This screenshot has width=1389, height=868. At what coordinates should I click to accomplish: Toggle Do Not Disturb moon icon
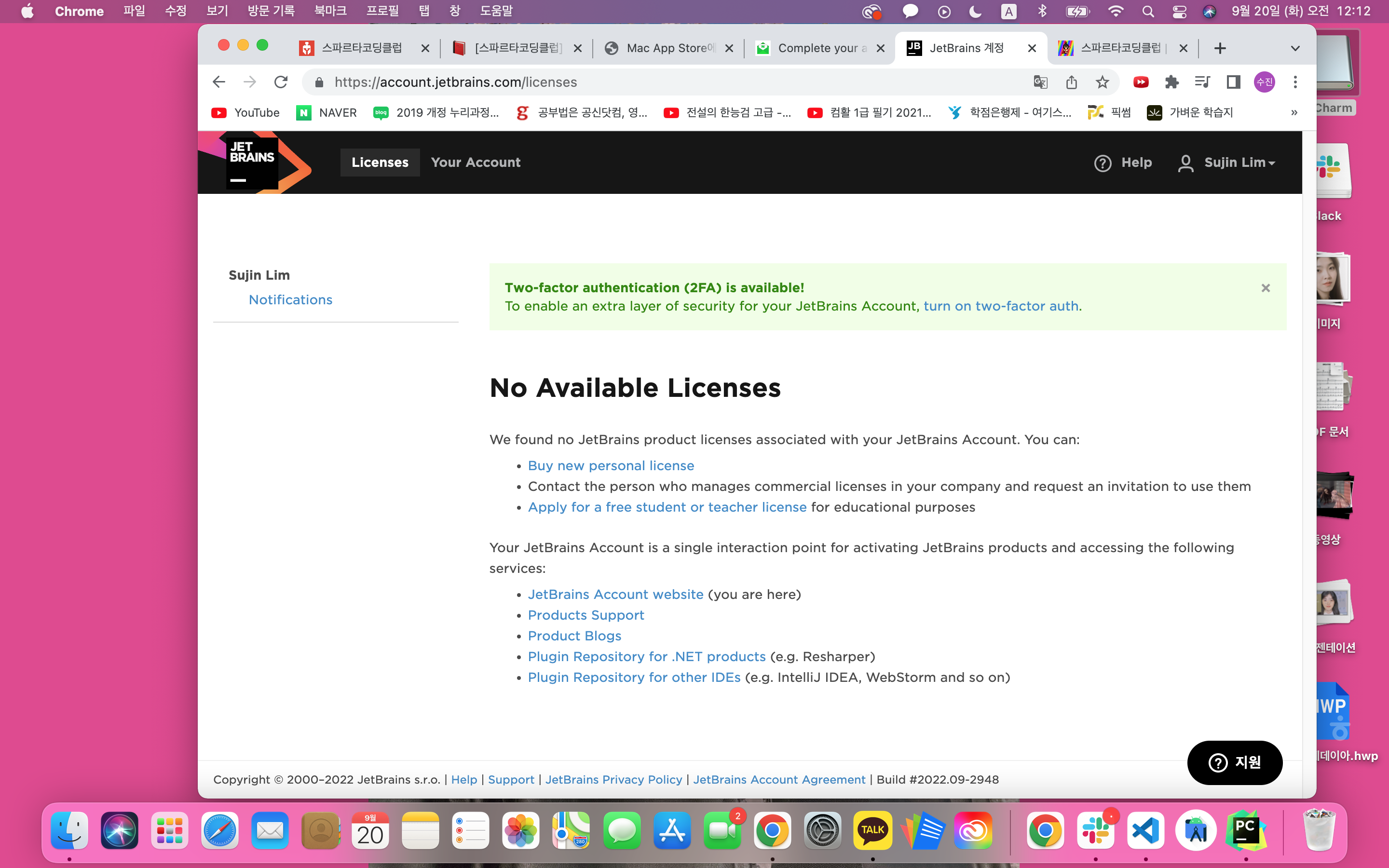[975, 12]
